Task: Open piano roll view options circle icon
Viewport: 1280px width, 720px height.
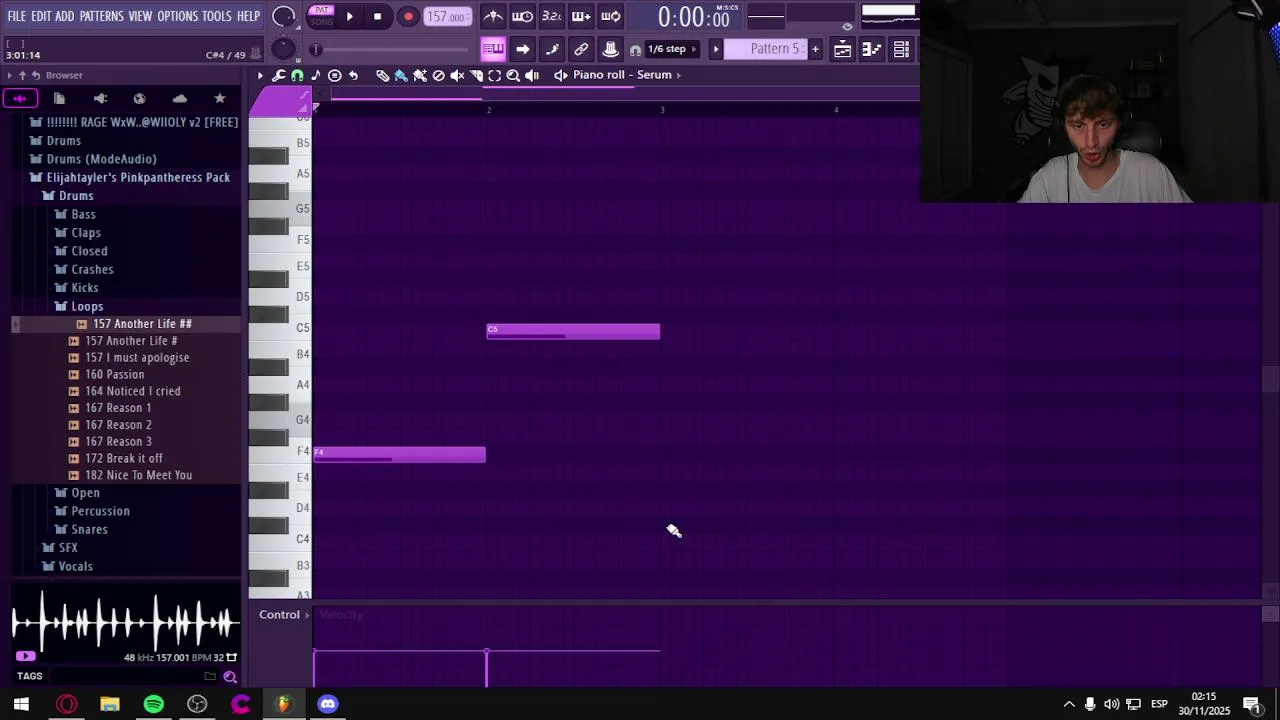Action: pyautogui.click(x=335, y=75)
